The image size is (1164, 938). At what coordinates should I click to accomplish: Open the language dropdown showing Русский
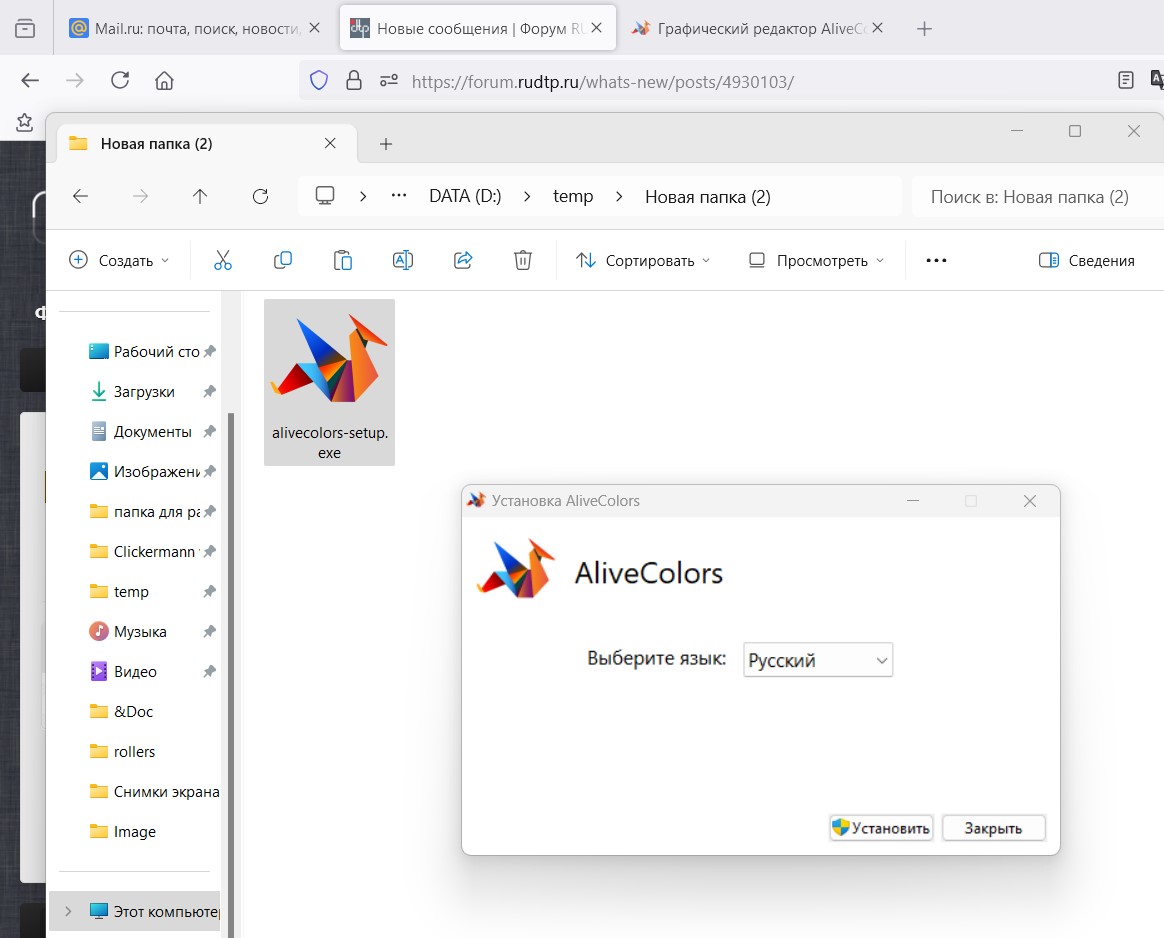tap(817, 660)
